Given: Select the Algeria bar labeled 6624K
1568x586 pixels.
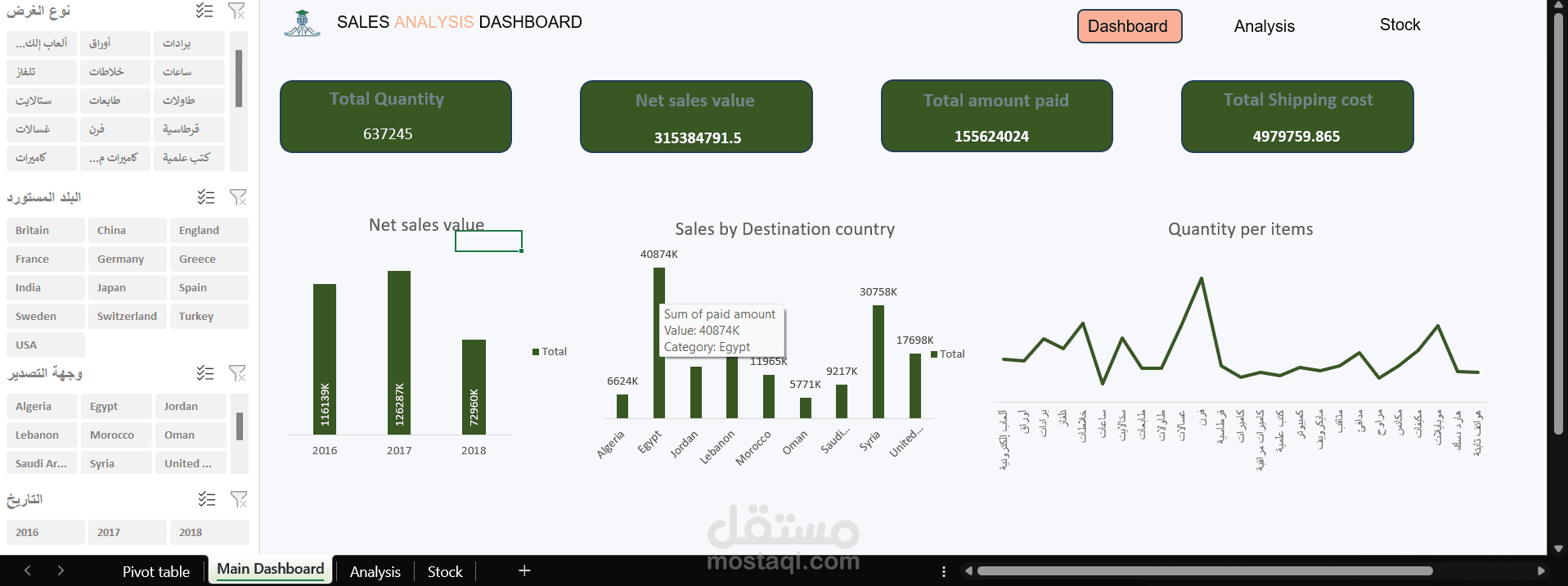Looking at the screenshot, I should pyautogui.click(x=622, y=406).
